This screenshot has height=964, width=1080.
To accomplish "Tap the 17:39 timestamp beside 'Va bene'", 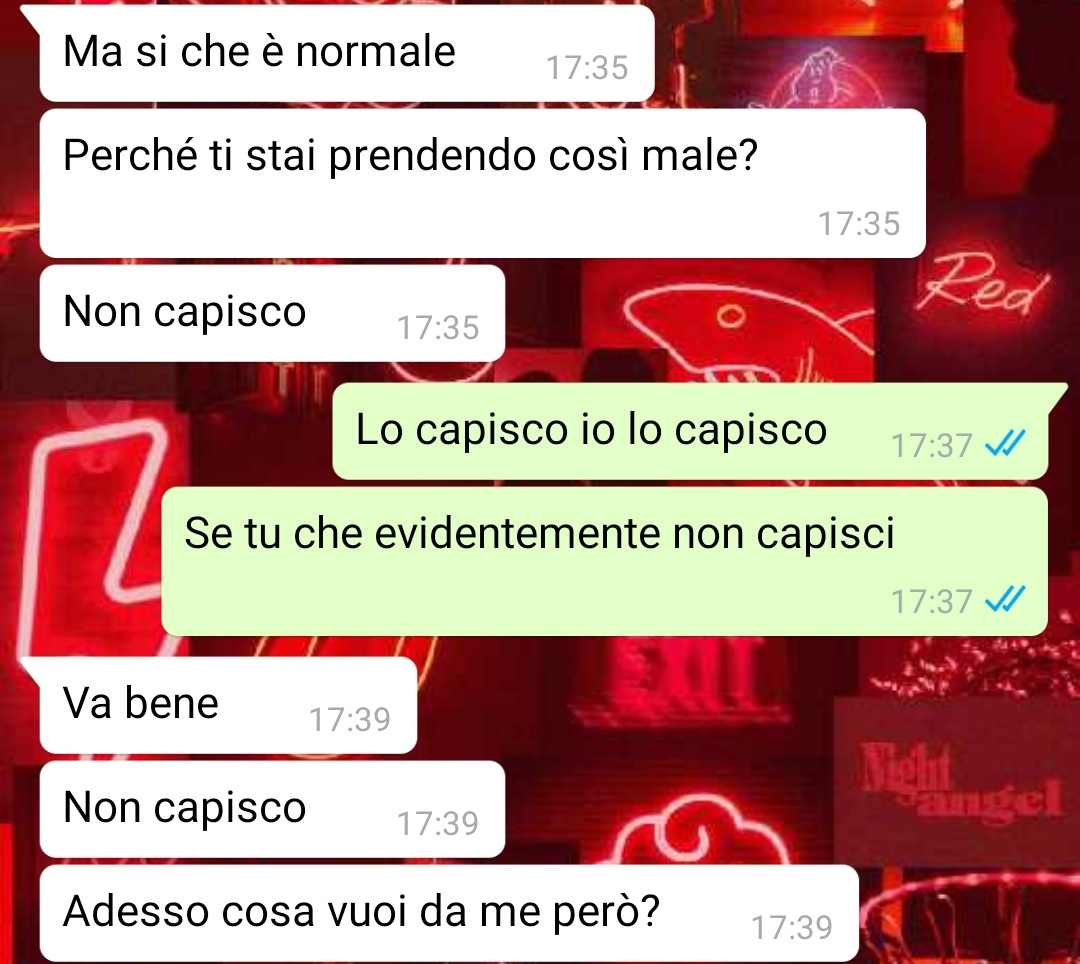I will (350, 720).
